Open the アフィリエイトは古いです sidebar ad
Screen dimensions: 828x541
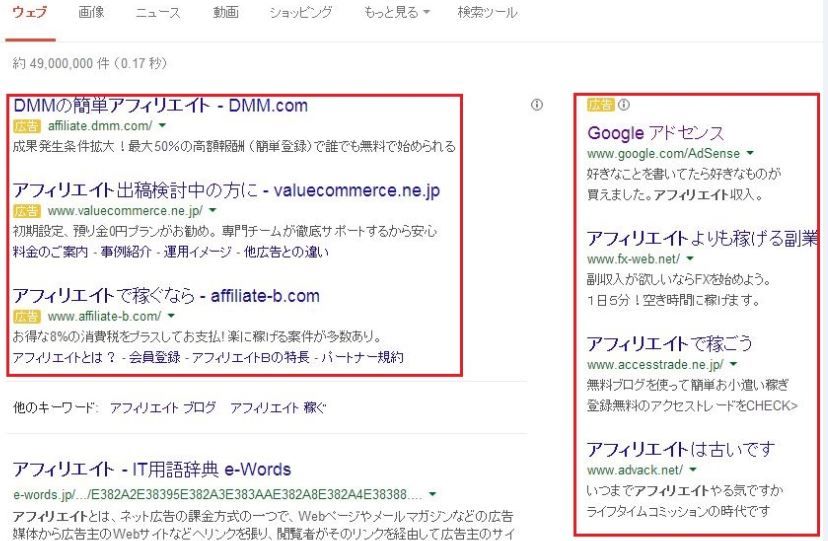click(x=681, y=450)
